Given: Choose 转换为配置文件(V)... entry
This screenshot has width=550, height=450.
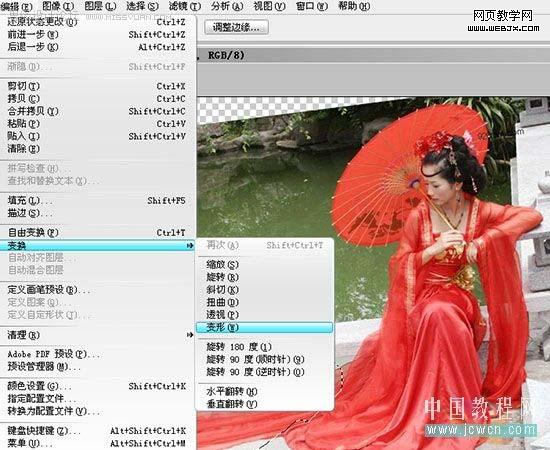Looking at the screenshot, I should [97, 411].
